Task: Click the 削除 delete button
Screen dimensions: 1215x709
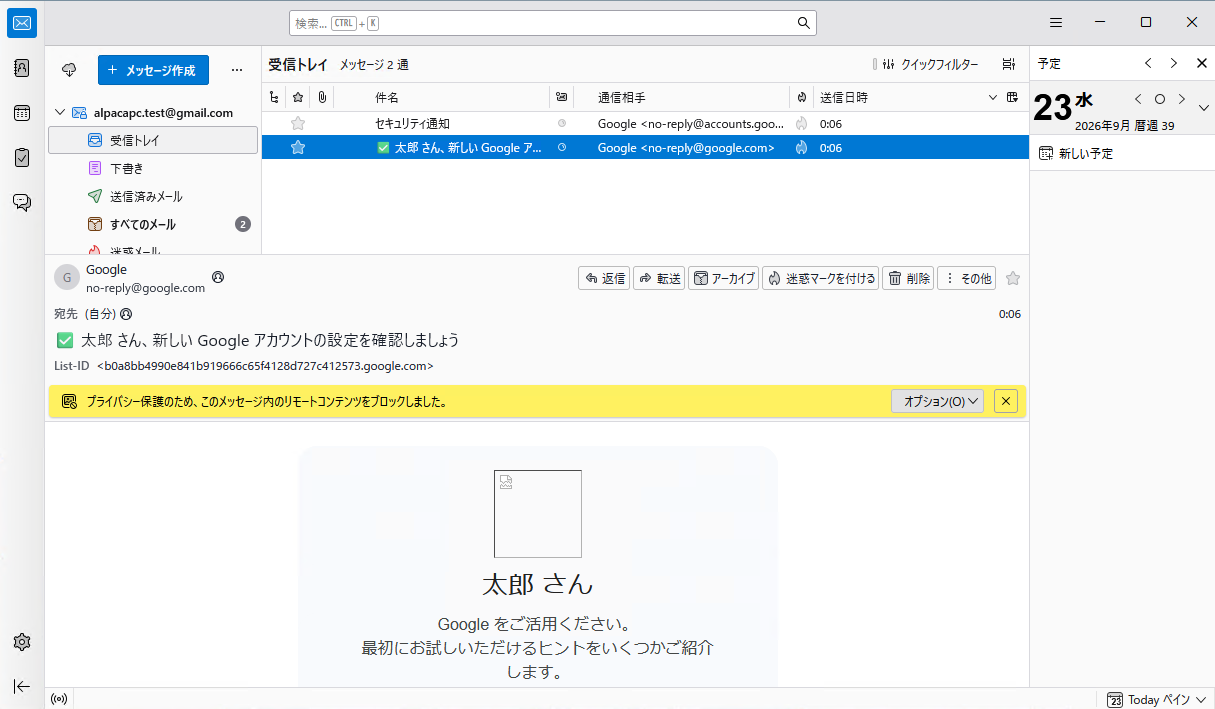Action: [908, 278]
